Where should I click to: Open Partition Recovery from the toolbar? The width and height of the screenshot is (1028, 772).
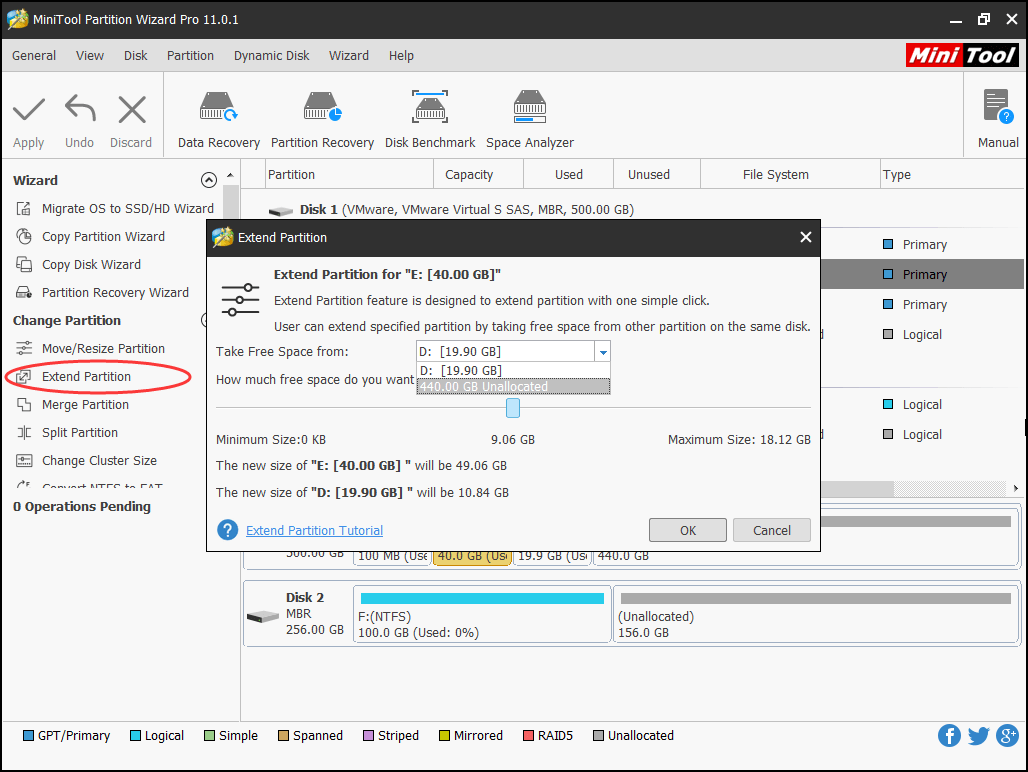pyautogui.click(x=322, y=115)
